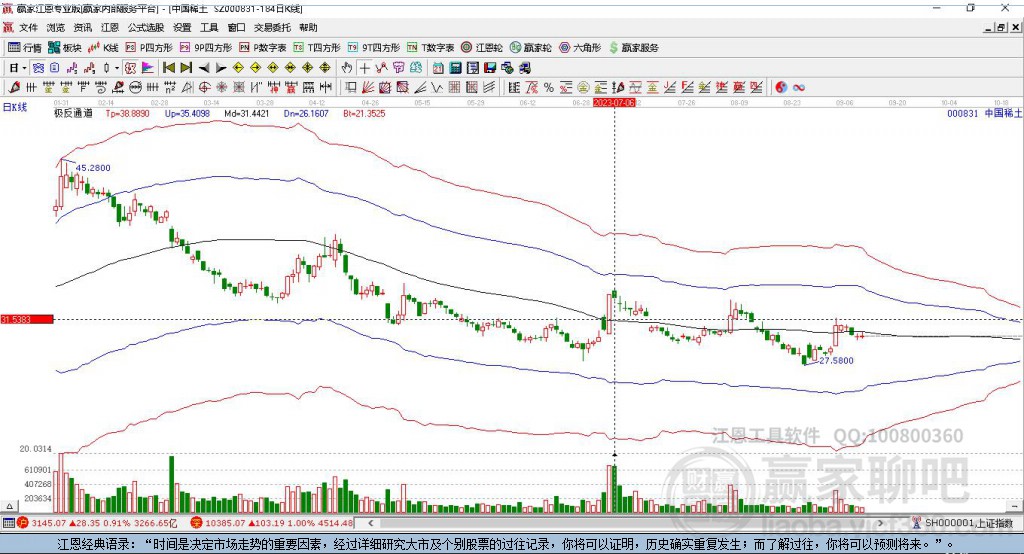Jump to last bar icon
The height and width of the screenshot is (554, 1024).
186,68
